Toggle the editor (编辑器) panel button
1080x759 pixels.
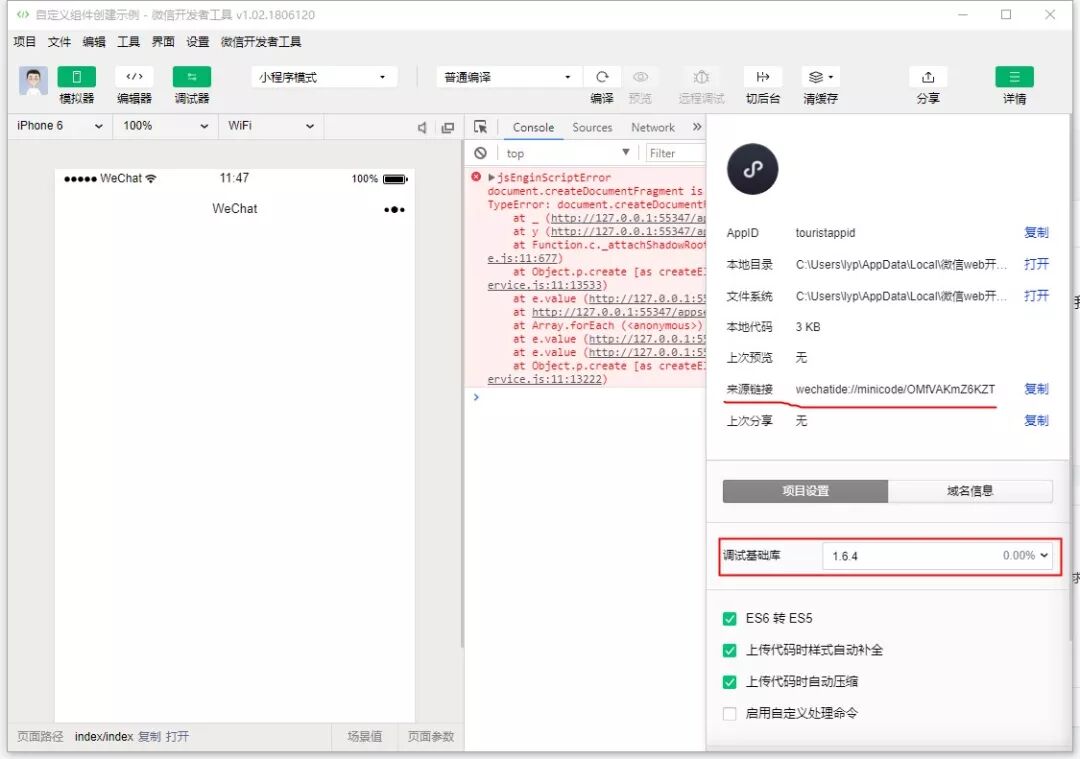pyautogui.click(x=134, y=76)
